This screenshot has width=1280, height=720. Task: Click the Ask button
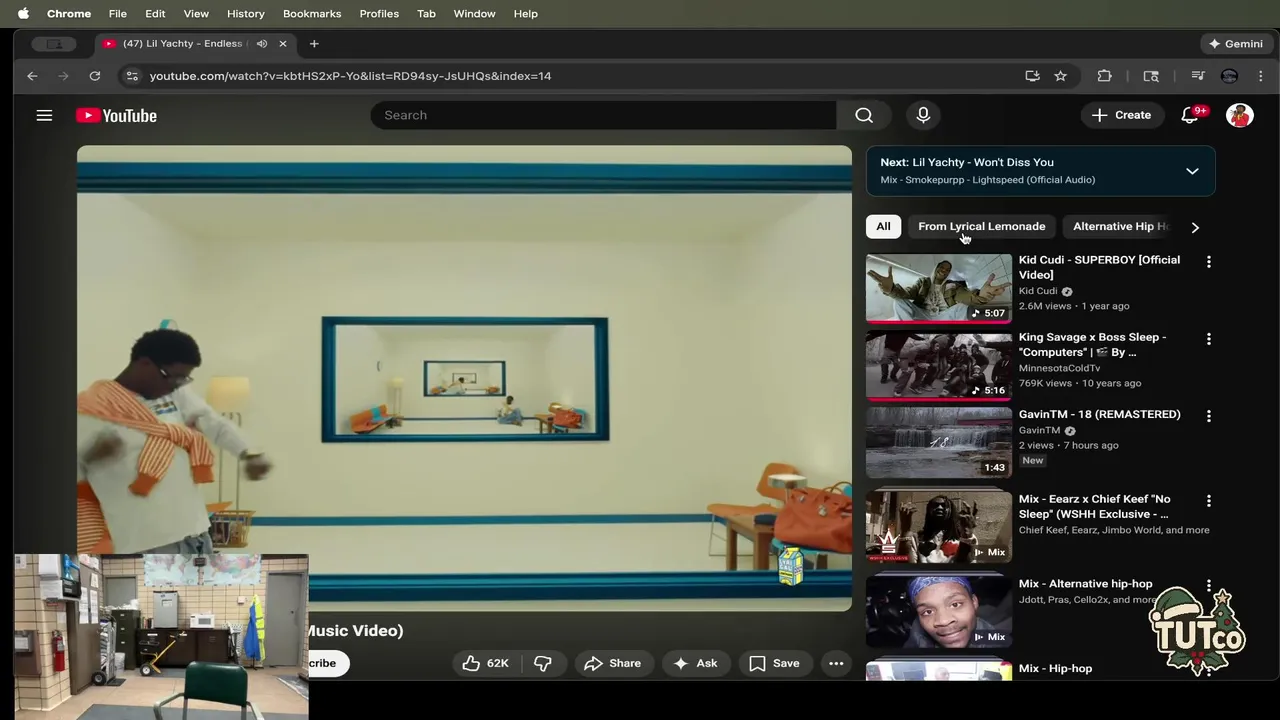point(696,663)
